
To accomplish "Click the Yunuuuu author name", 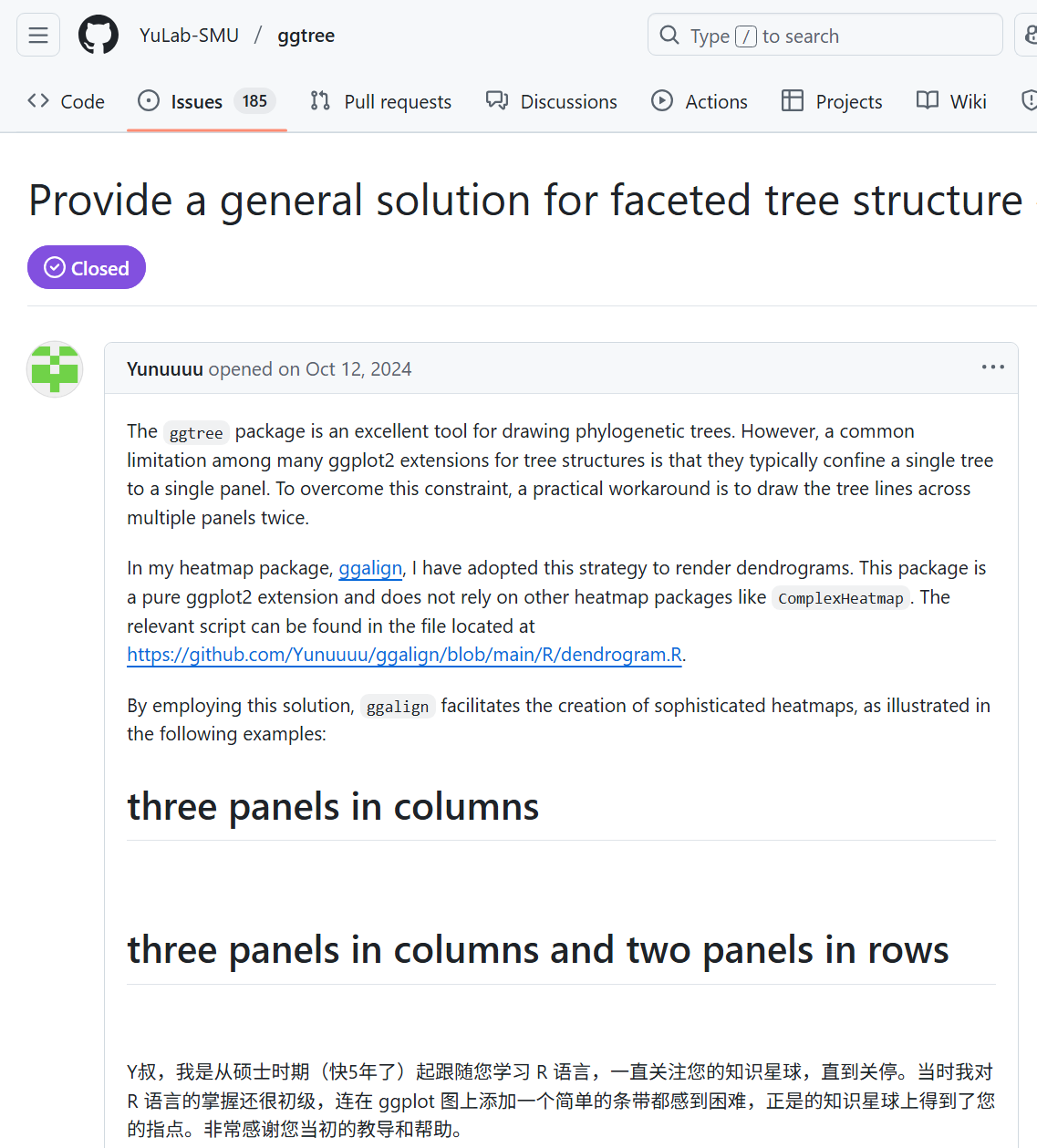I will tap(164, 369).
